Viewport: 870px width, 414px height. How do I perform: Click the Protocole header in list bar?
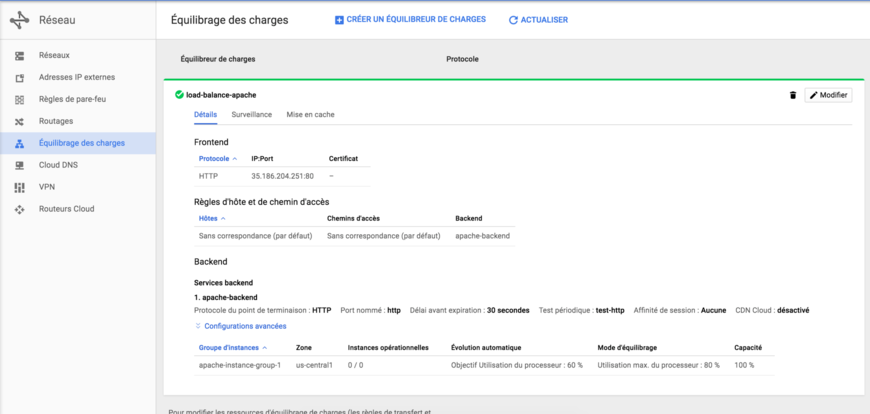coord(462,59)
